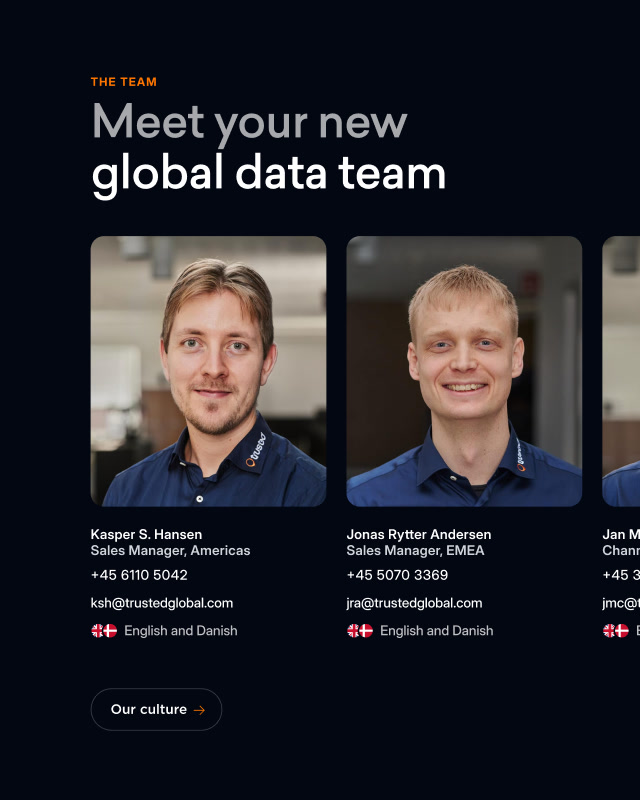This screenshot has width=640, height=800.
Task: Email jra@trustedglobal.com
Action: pos(414,603)
